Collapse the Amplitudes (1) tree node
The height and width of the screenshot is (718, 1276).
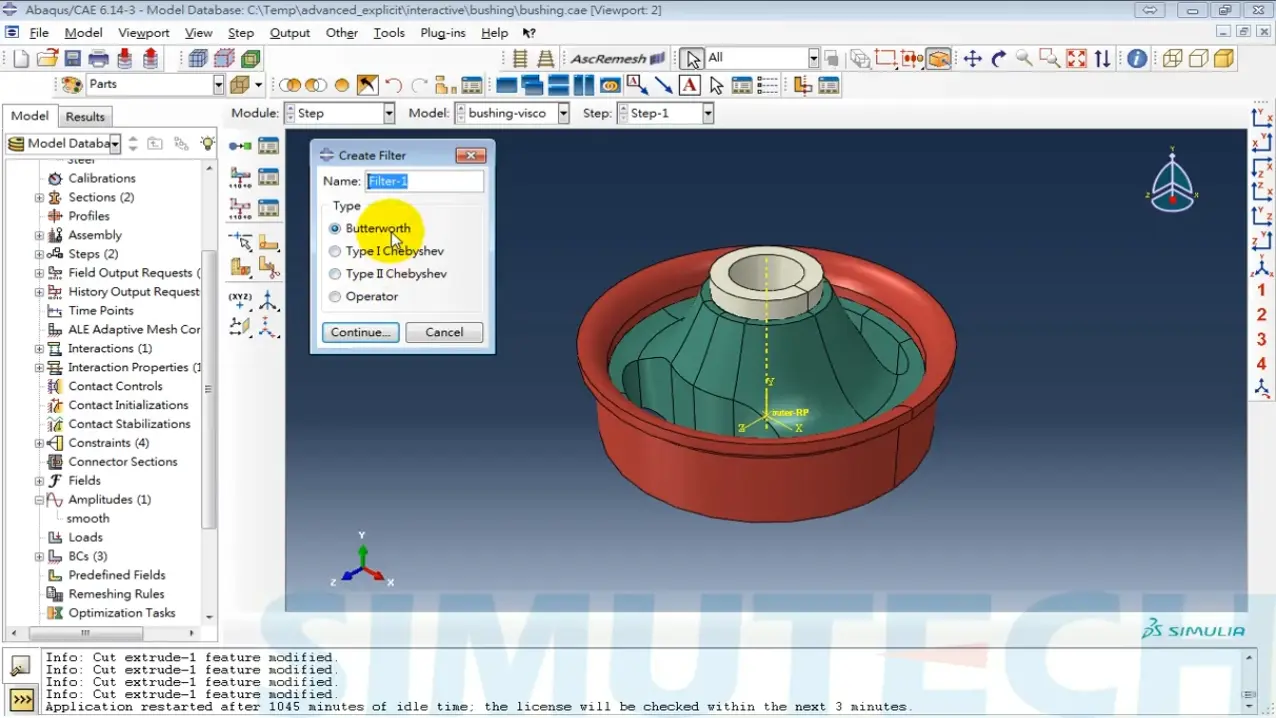[x=39, y=500]
